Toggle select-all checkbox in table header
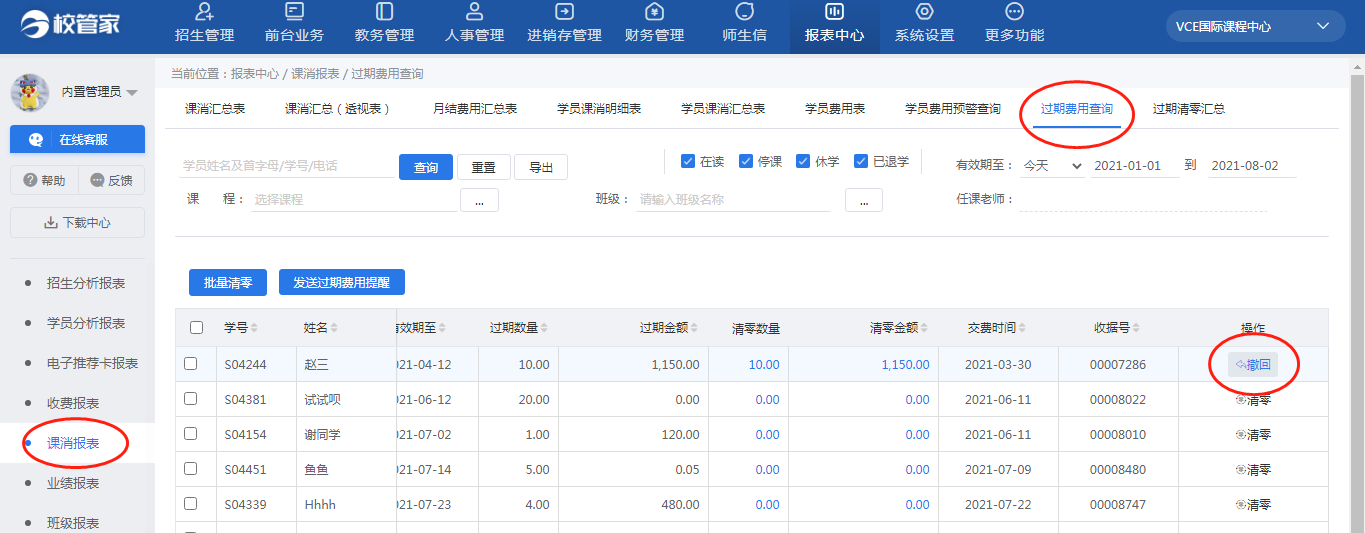The width and height of the screenshot is (1365, 533). pyautogui.click(x=196, y=327)
